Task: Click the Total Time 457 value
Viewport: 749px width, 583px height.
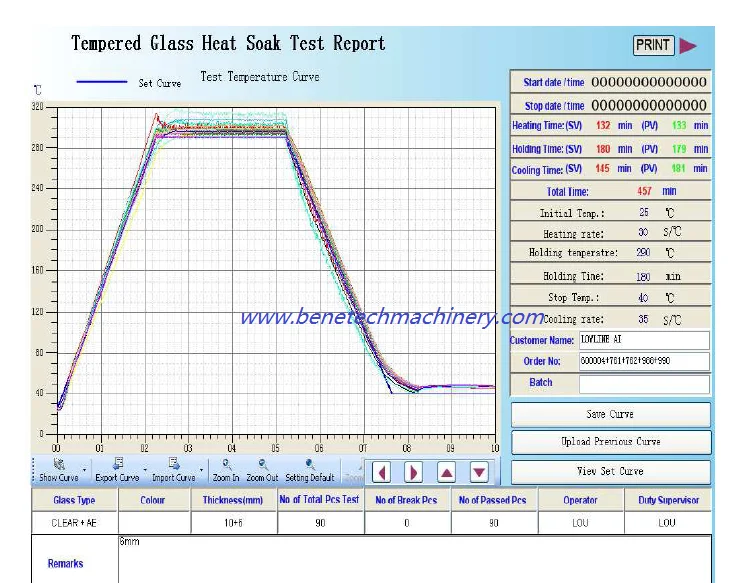Action: 644,191
